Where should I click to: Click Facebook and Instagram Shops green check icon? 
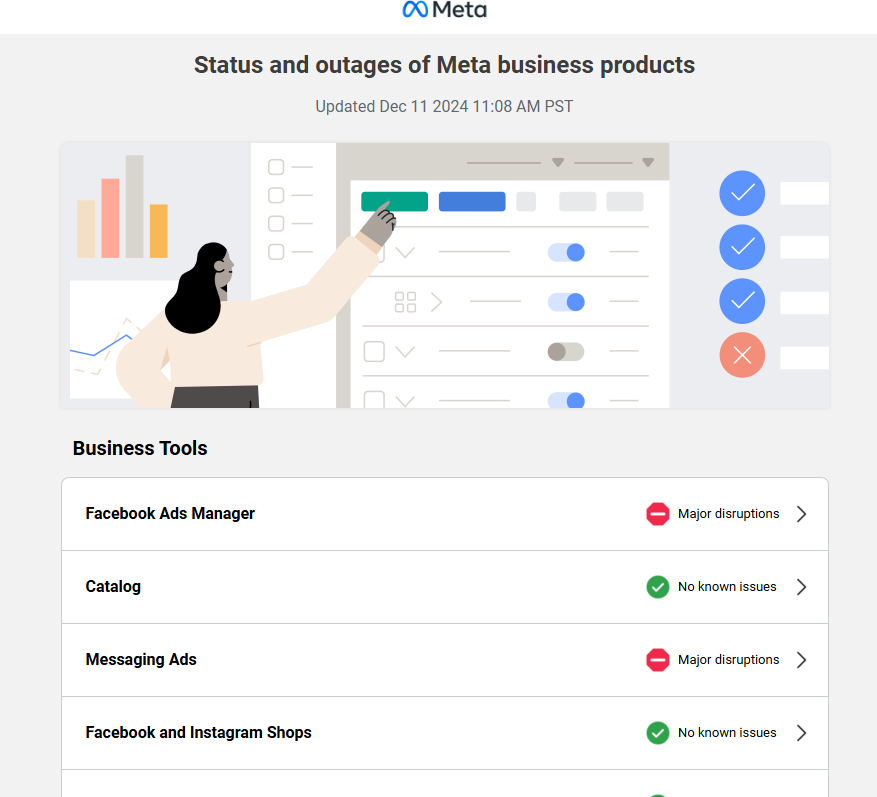[x=657, y=733]
